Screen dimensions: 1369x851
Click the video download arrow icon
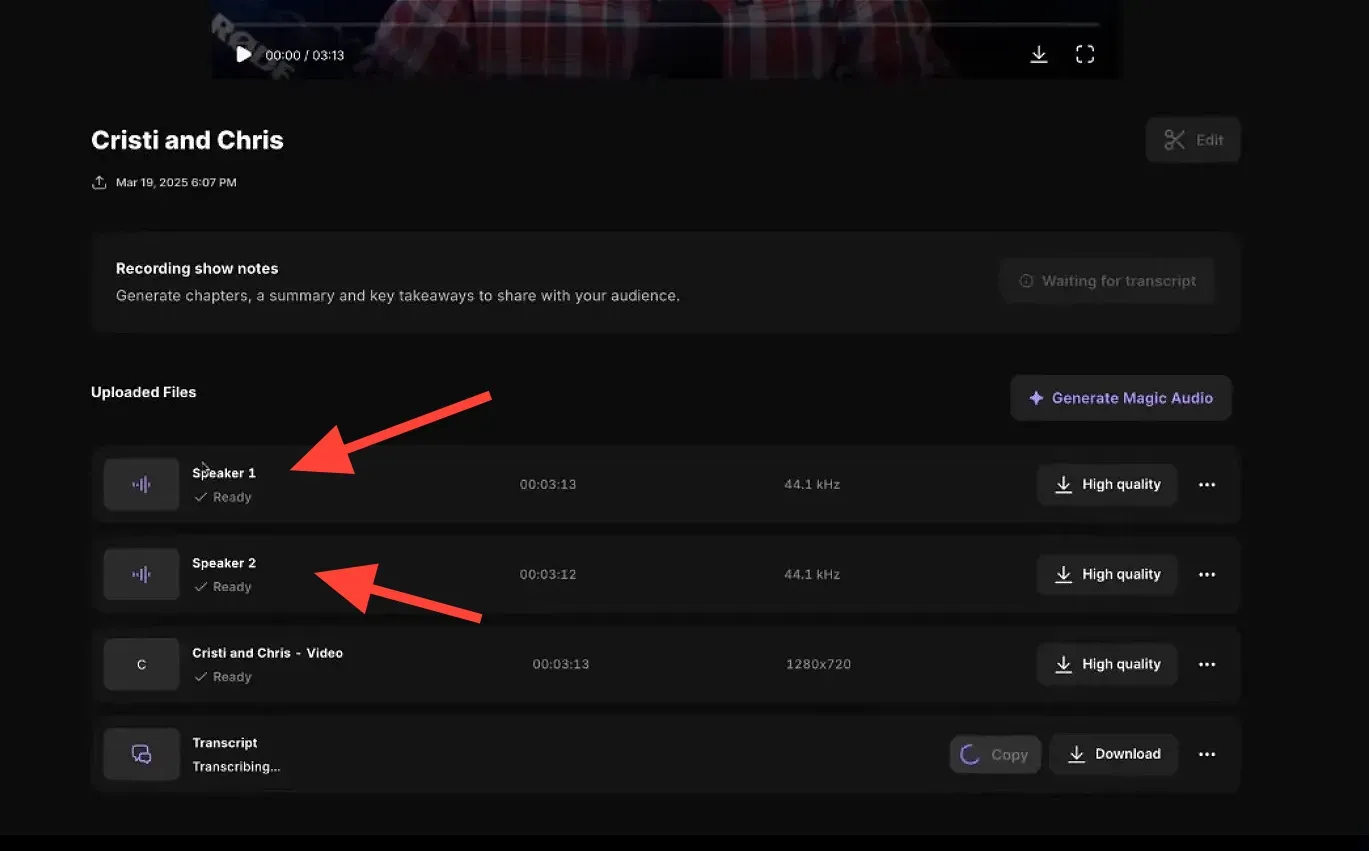[1039, 54]
